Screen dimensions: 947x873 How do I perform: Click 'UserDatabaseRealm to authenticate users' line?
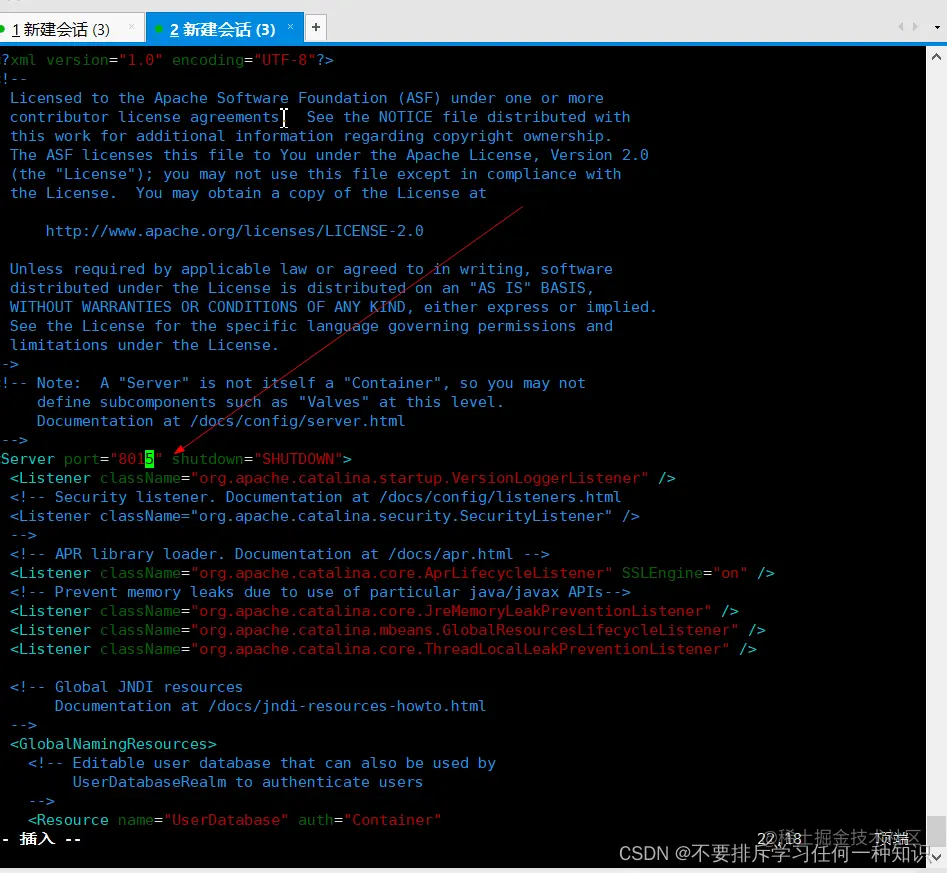[x=248, y=782]
